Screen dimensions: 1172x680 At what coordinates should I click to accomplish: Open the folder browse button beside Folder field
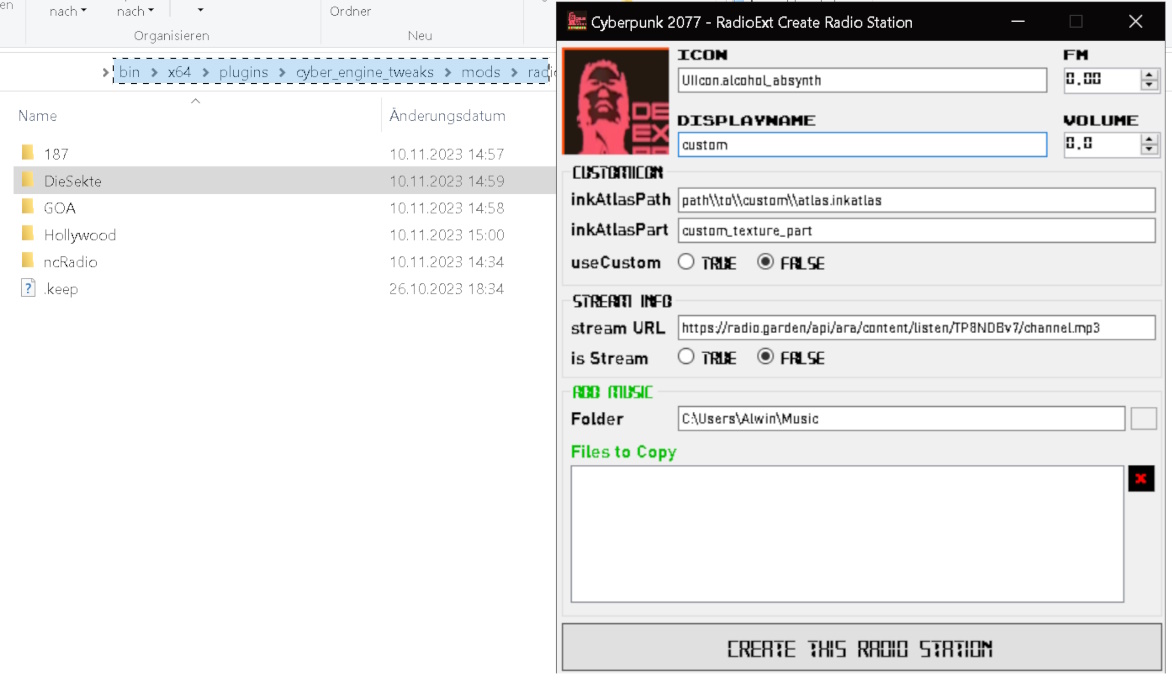click(x=1143, y=418)
